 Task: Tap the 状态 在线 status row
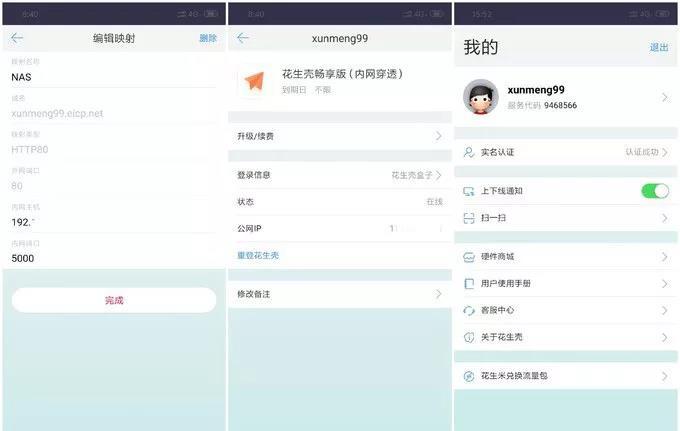(340, 202)
